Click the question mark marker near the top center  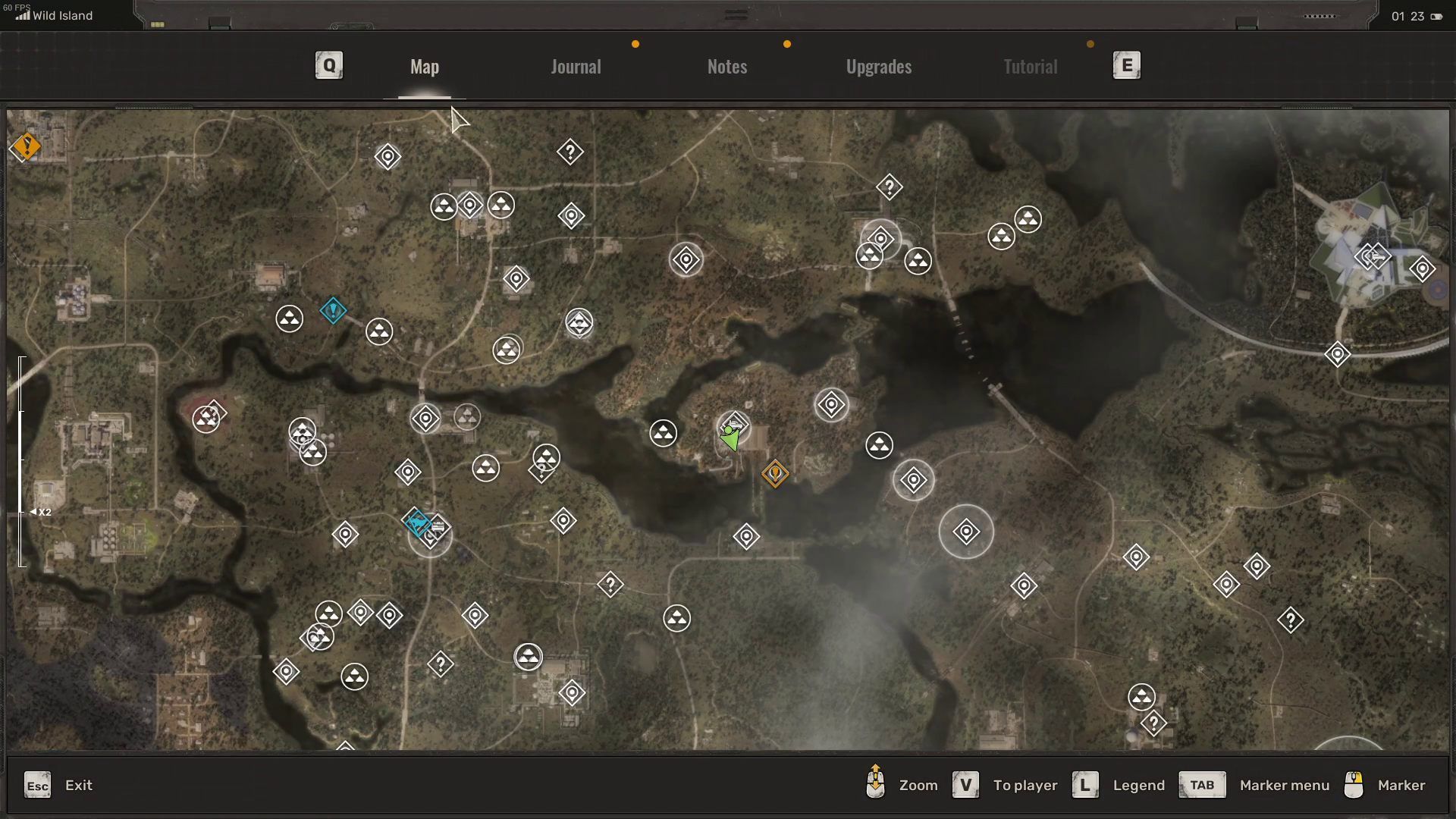pyautogui.click(x=570, y=152)
